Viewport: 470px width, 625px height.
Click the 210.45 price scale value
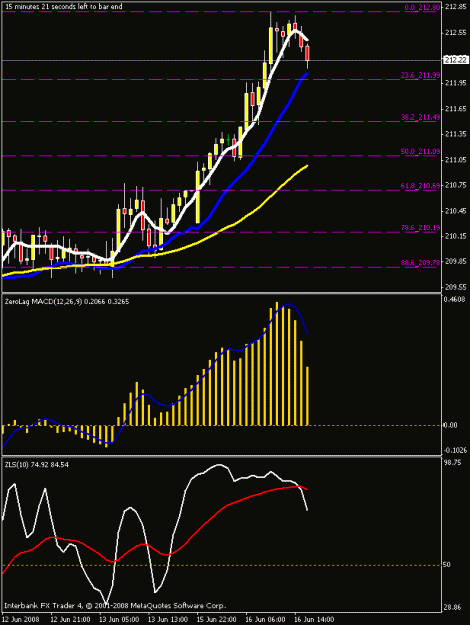[x=455, y=211]
